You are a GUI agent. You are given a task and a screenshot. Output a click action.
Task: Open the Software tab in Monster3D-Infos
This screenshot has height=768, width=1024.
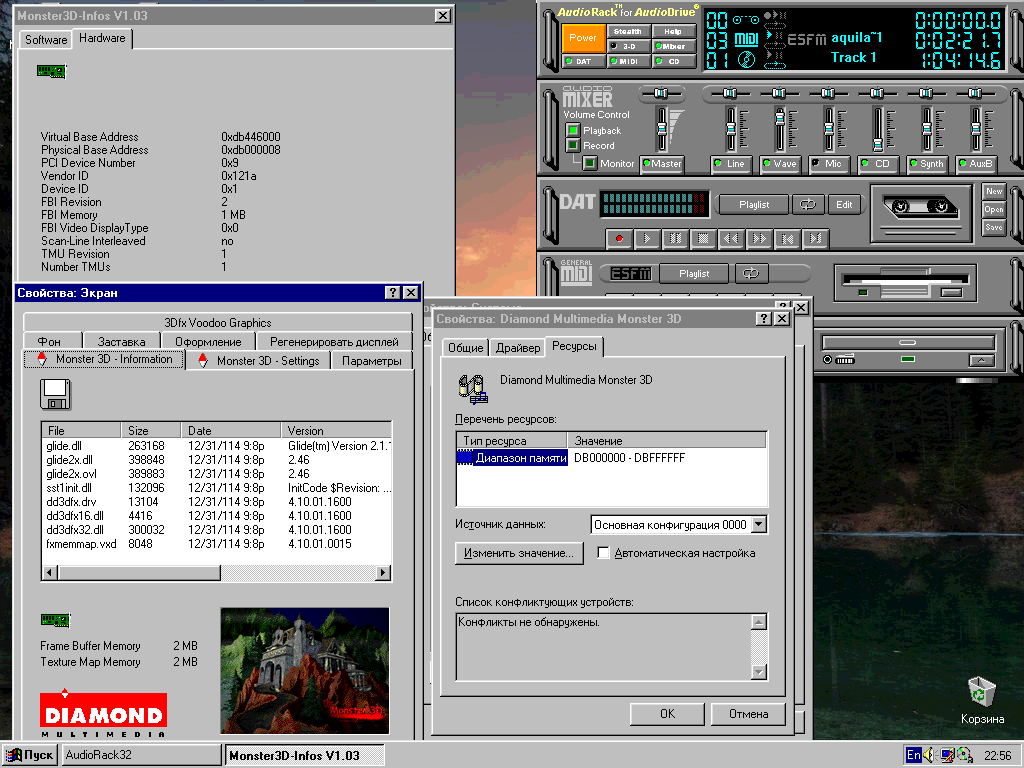click(46, 40)
